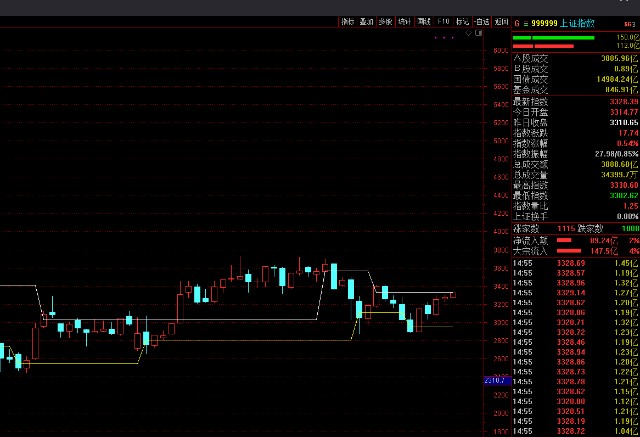Screen dimensions: 640x437
Task: Click the 画线 draw-line tool
Action: pos(424,21)
